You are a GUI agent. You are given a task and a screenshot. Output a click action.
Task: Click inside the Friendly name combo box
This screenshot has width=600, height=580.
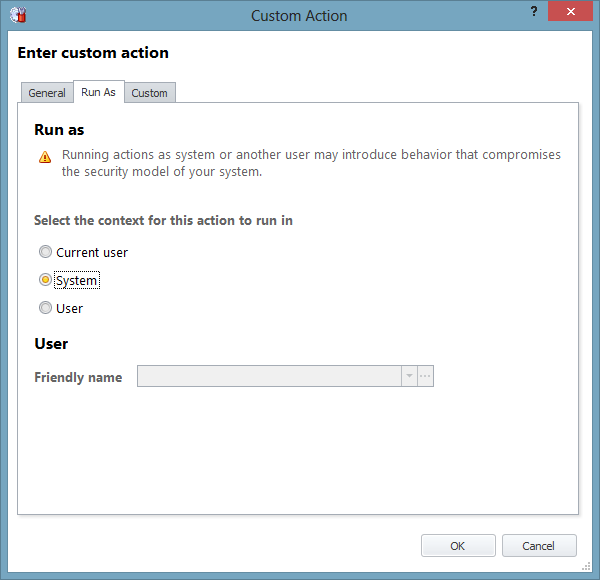coord(269,376)
